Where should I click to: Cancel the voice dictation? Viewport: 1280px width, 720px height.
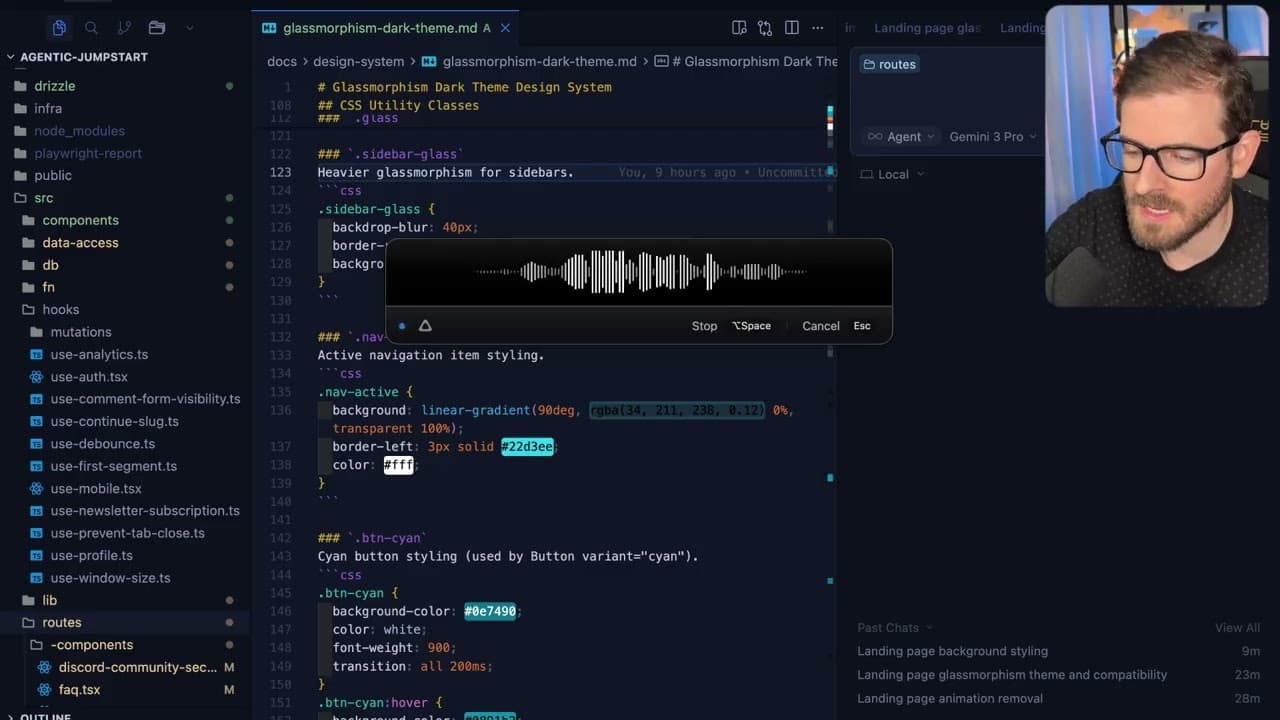point(820,325)
